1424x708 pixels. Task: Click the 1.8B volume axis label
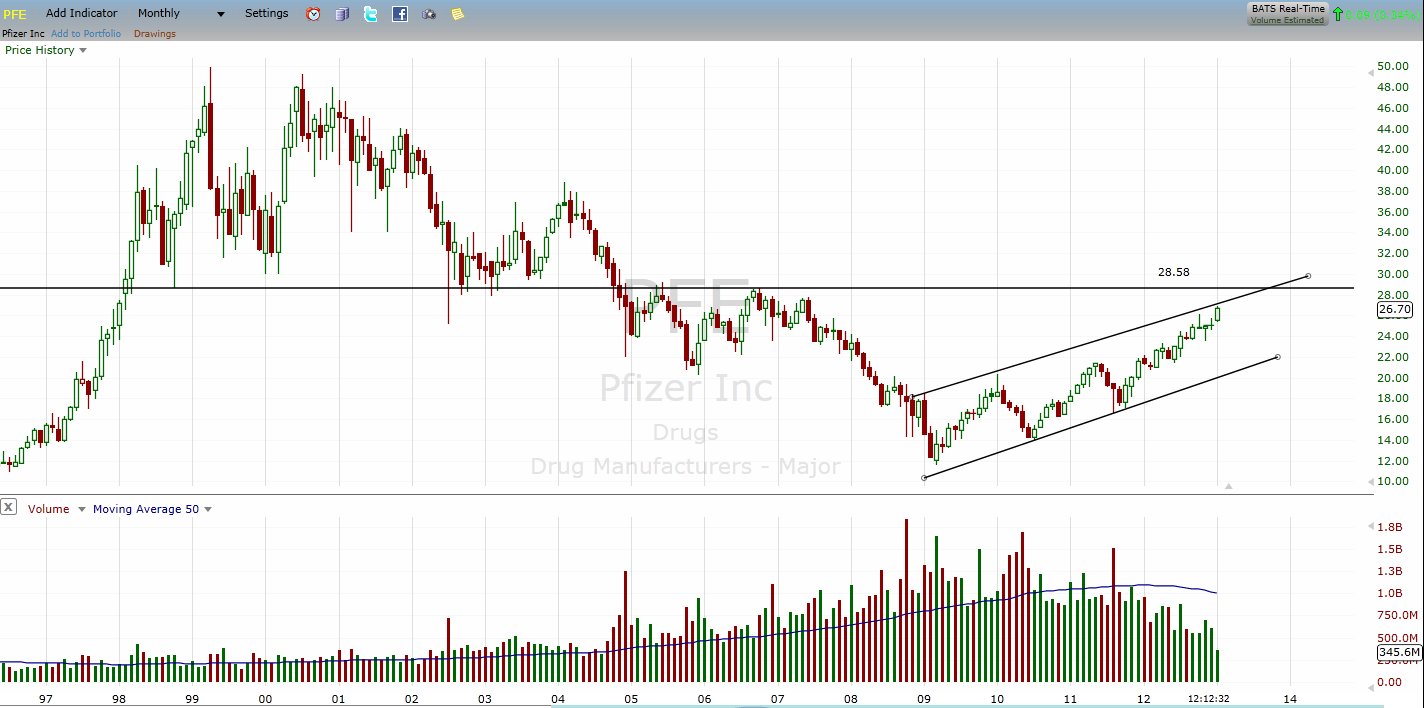point(1390,527)
